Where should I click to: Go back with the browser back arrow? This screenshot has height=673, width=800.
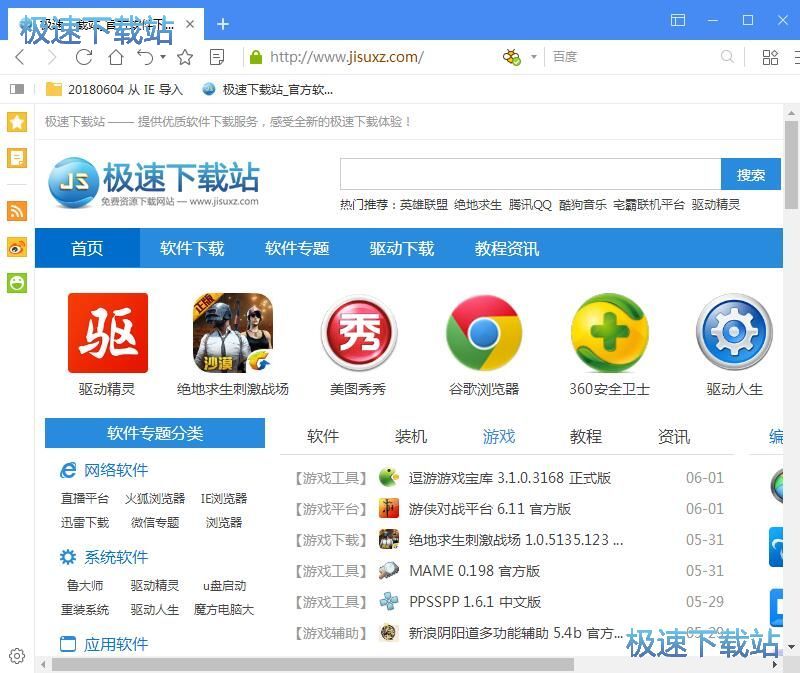pyautogui.click(x=20, y=57)
